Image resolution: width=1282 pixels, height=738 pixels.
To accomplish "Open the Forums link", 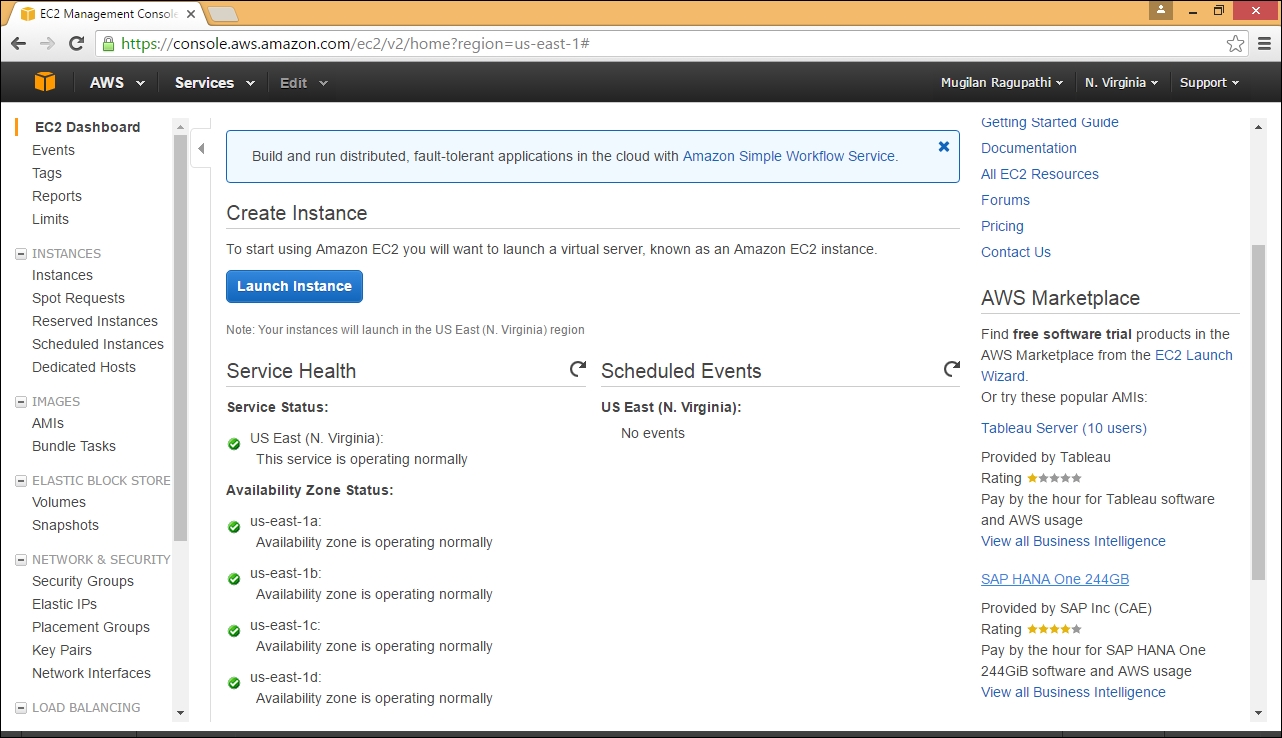I will (x=1005, y=200).
